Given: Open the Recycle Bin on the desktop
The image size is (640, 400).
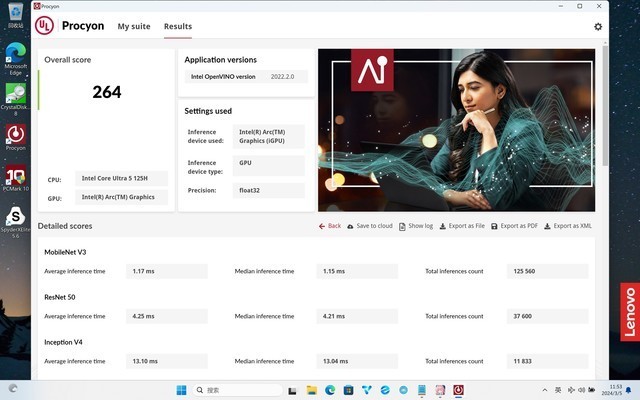Looking at the screenshot, I should click(x=15, y=14).
